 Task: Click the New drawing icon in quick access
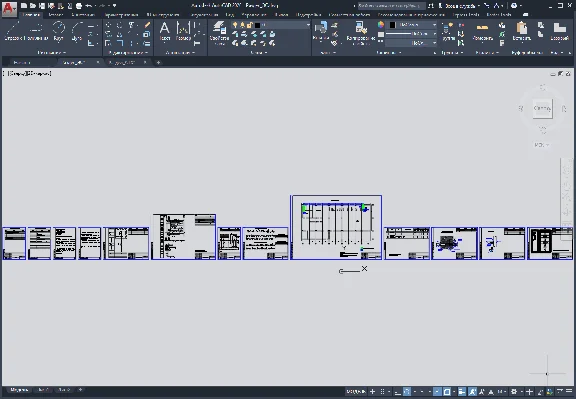(x=24, y=6)
